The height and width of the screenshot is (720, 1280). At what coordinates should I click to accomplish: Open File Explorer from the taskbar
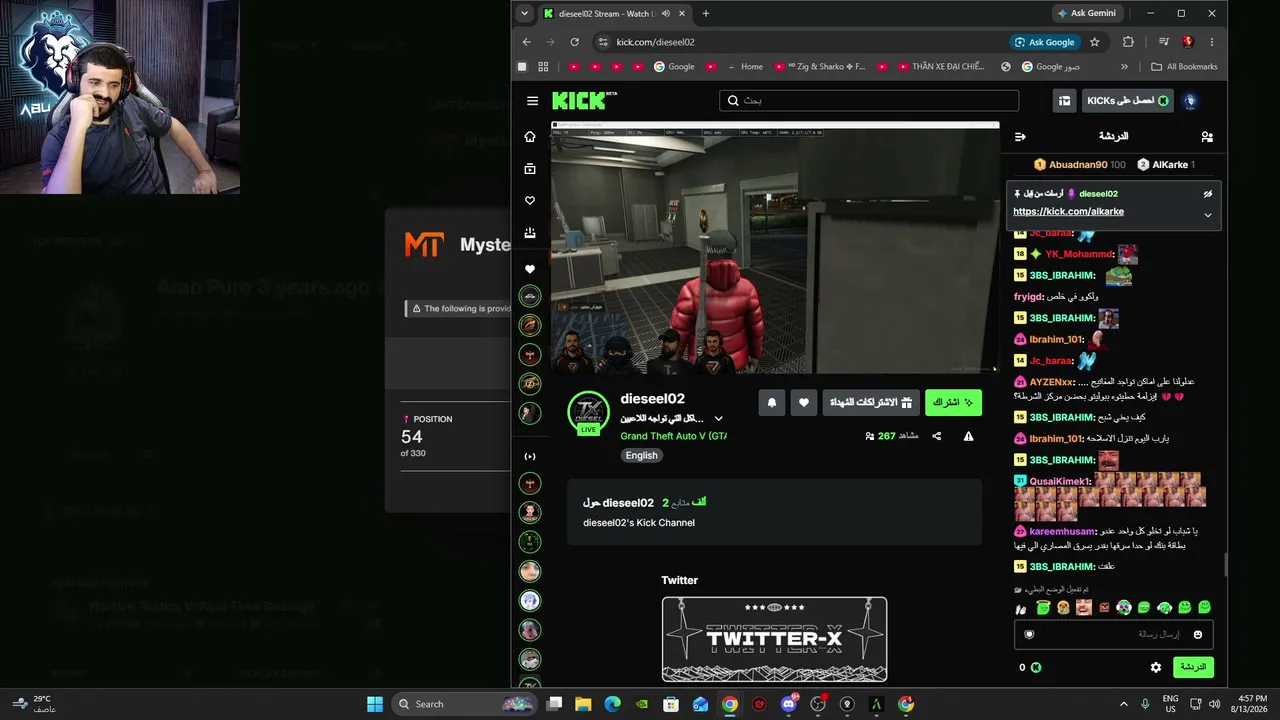click(583, 704)
